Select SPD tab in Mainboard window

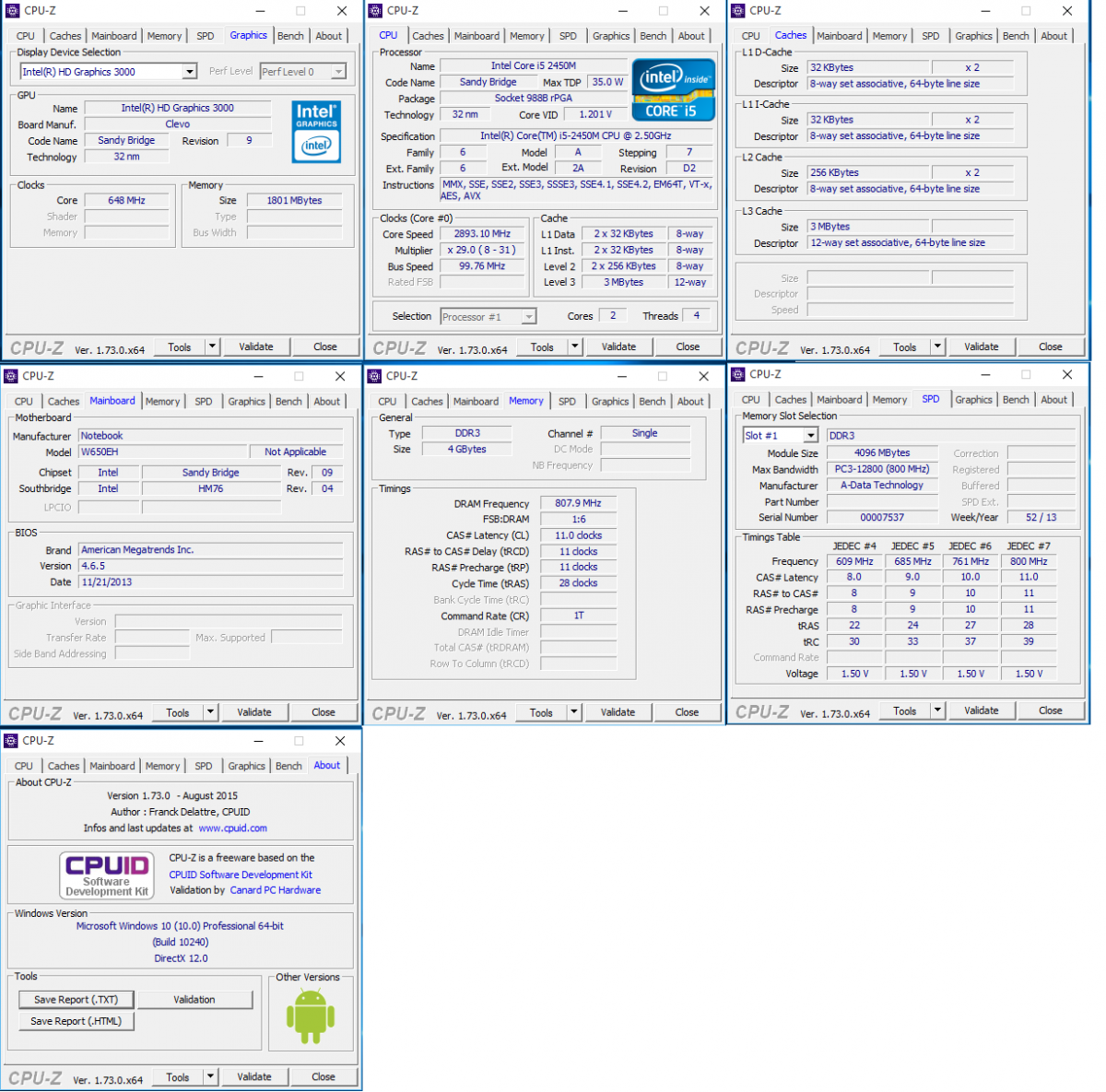click(x=204, y=402)
